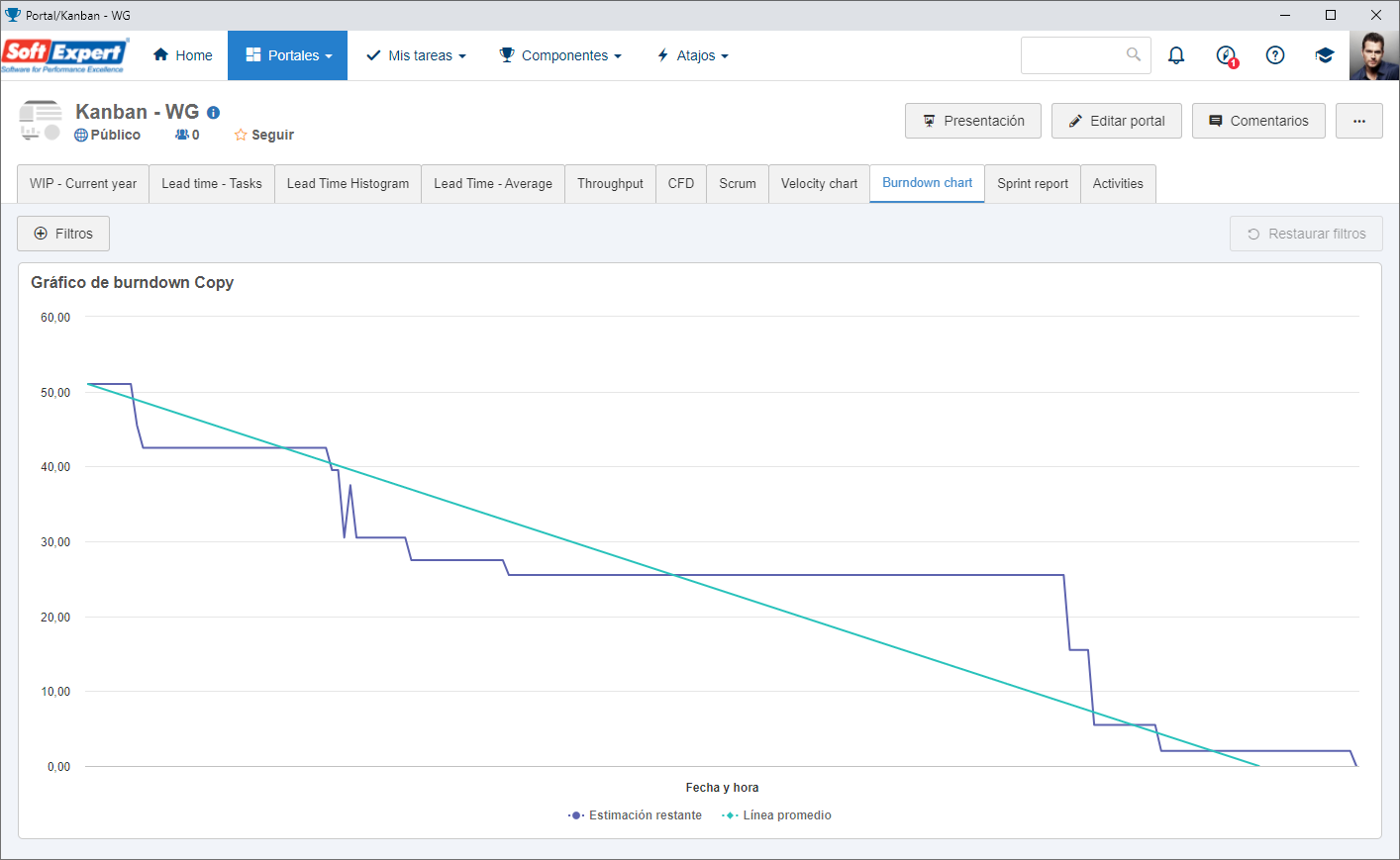Image resolution: width=1400 pixels, height=860 pixels.
Task: Open the Lead Time - Average tab
Action: click(x=493, y=184)
